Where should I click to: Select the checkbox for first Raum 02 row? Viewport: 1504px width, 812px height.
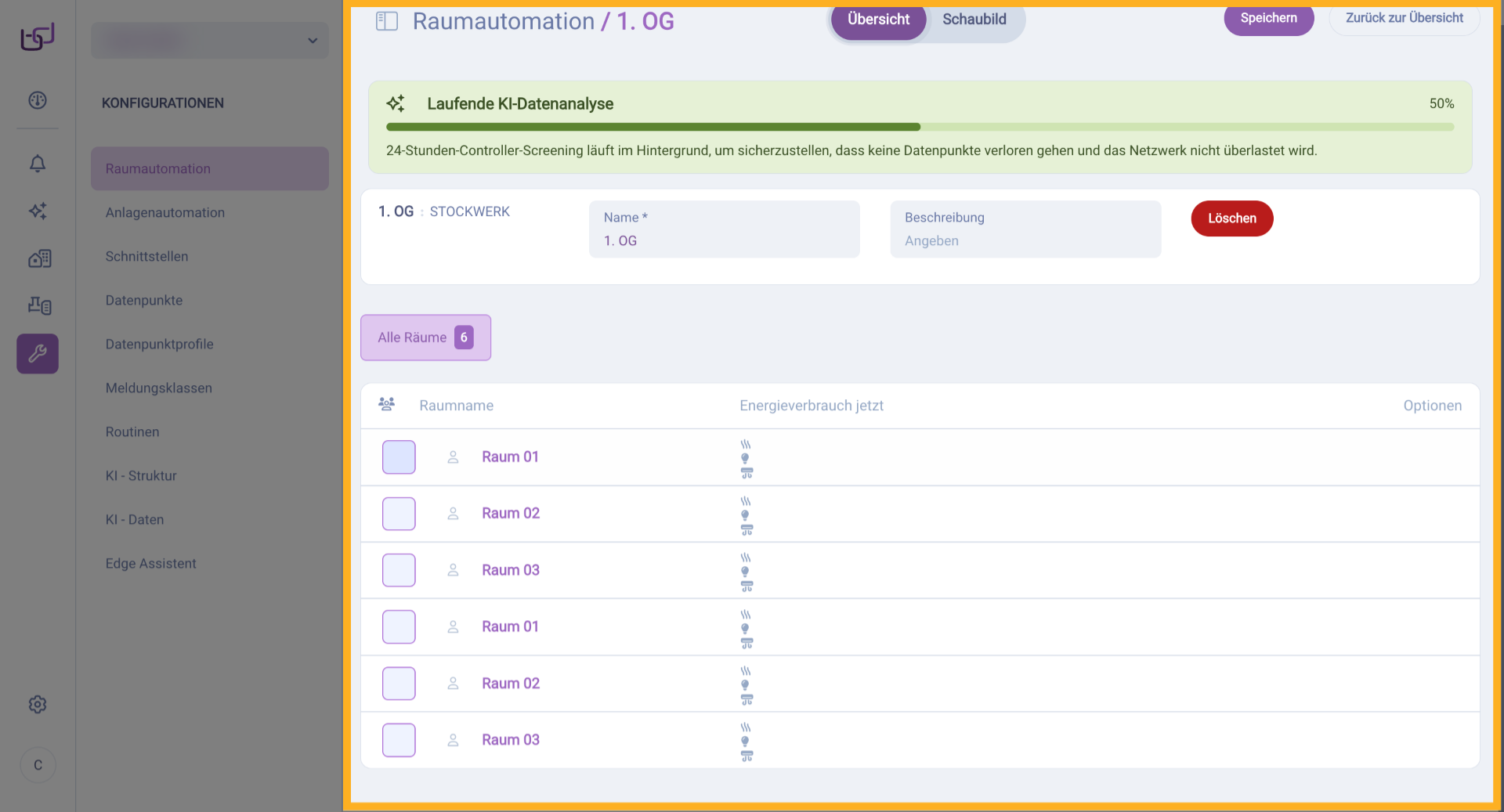(399, 514)
